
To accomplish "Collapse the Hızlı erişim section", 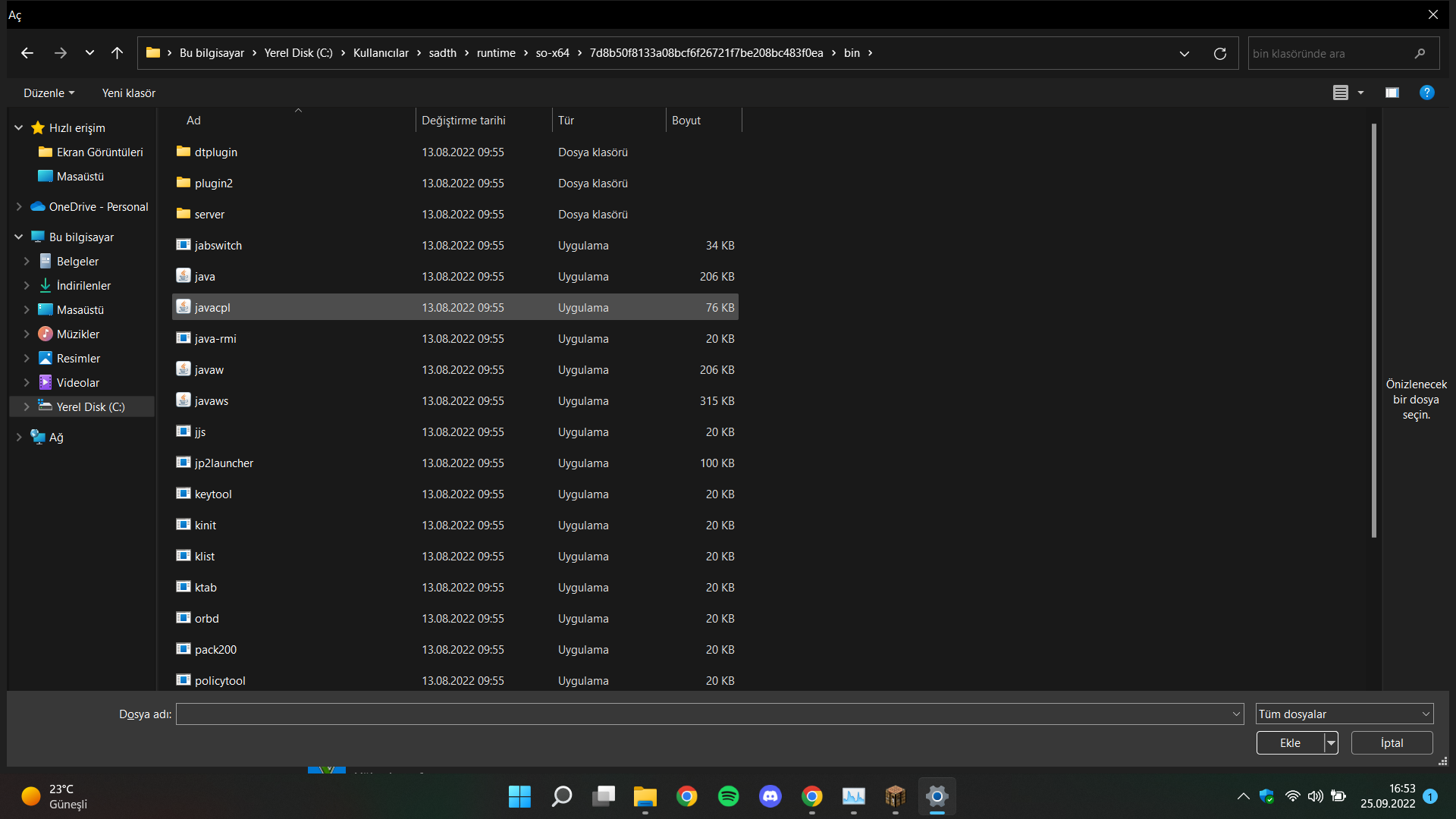I will (19, 128).
